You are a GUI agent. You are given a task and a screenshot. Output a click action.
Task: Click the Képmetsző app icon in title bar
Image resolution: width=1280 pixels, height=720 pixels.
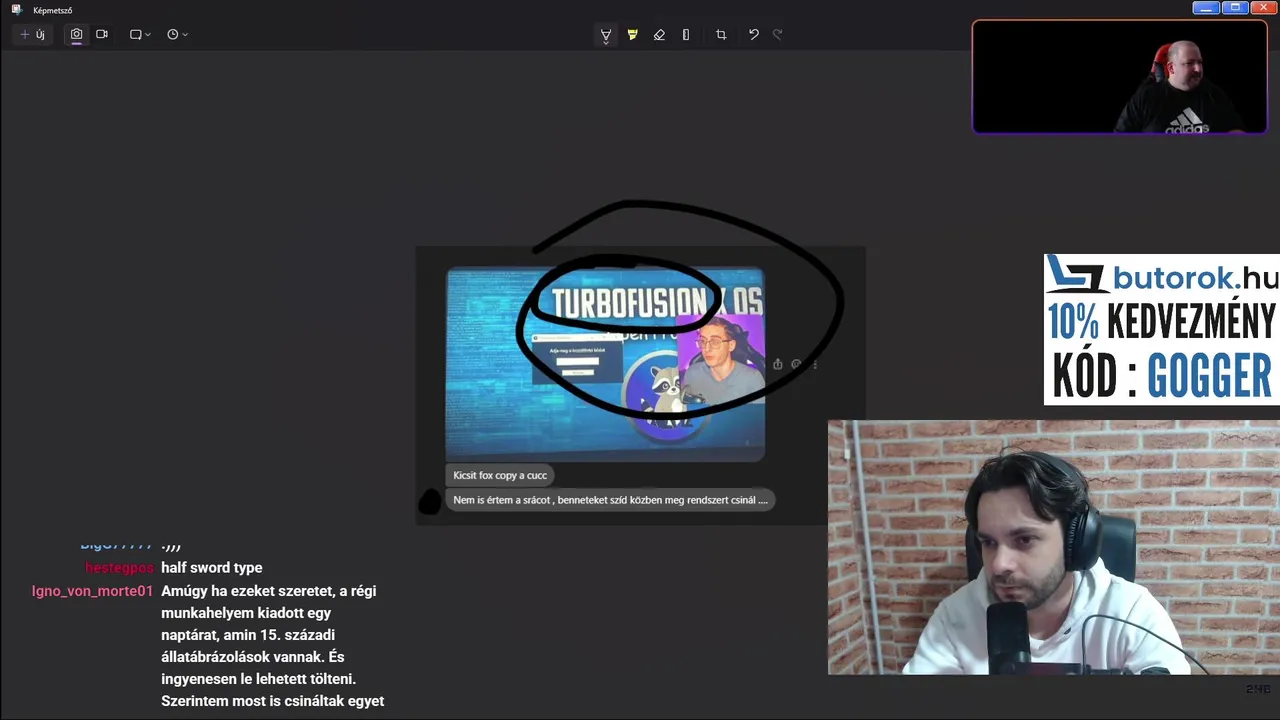pyautogui.click(x=16, y=10)
